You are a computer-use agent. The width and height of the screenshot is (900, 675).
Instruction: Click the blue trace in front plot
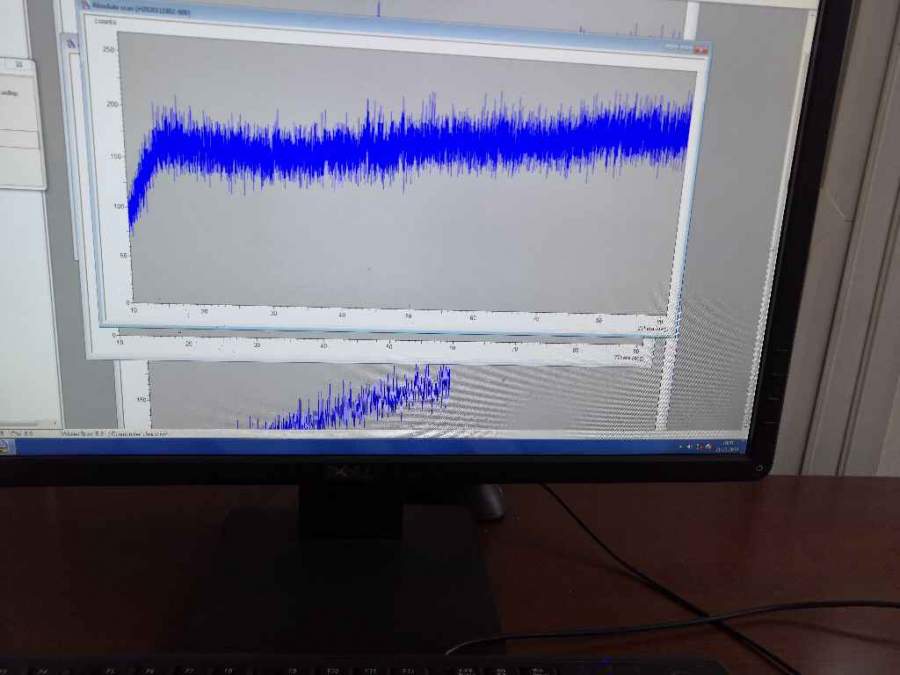420,142
